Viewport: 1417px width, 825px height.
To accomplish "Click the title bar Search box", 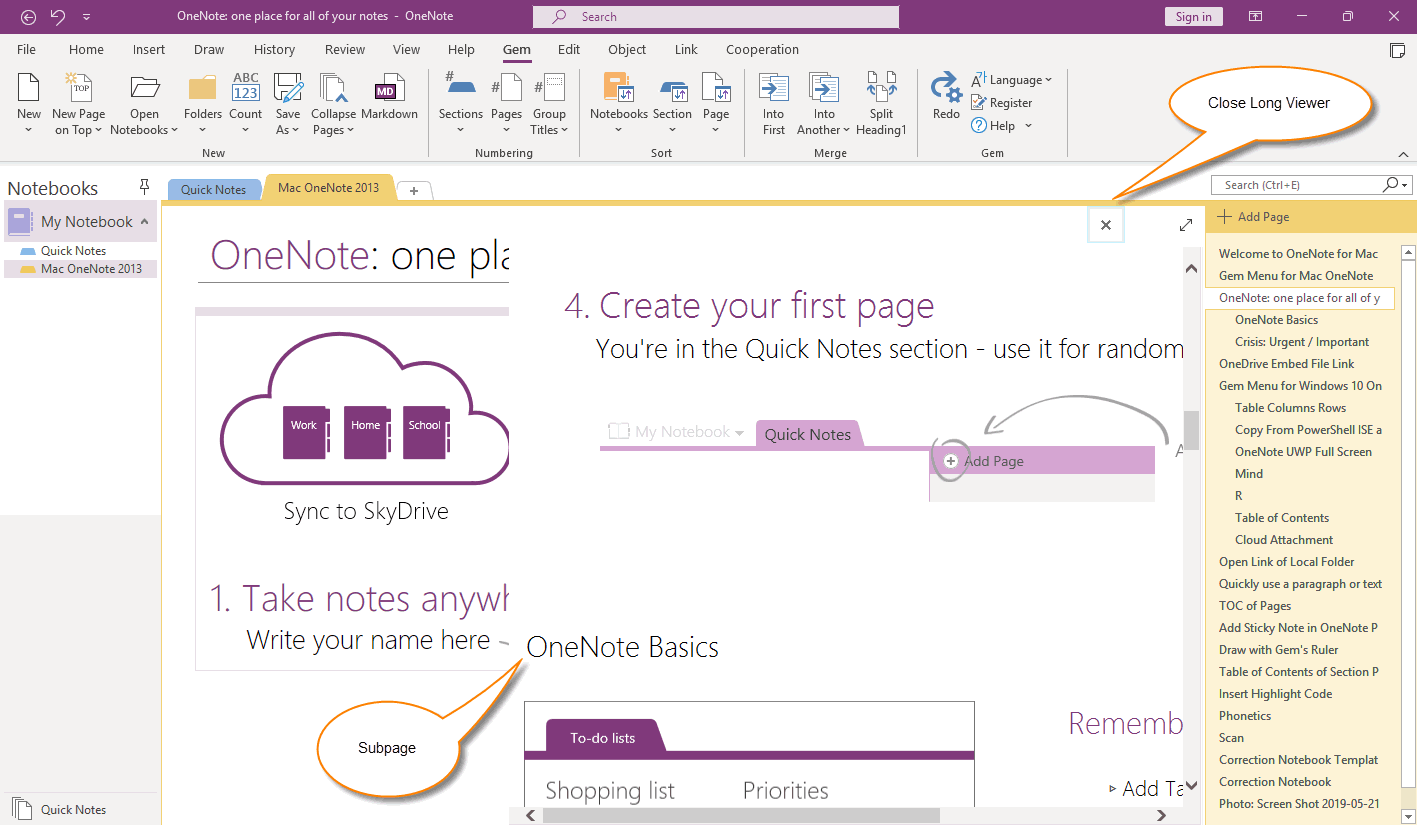I will pos(716,17).
